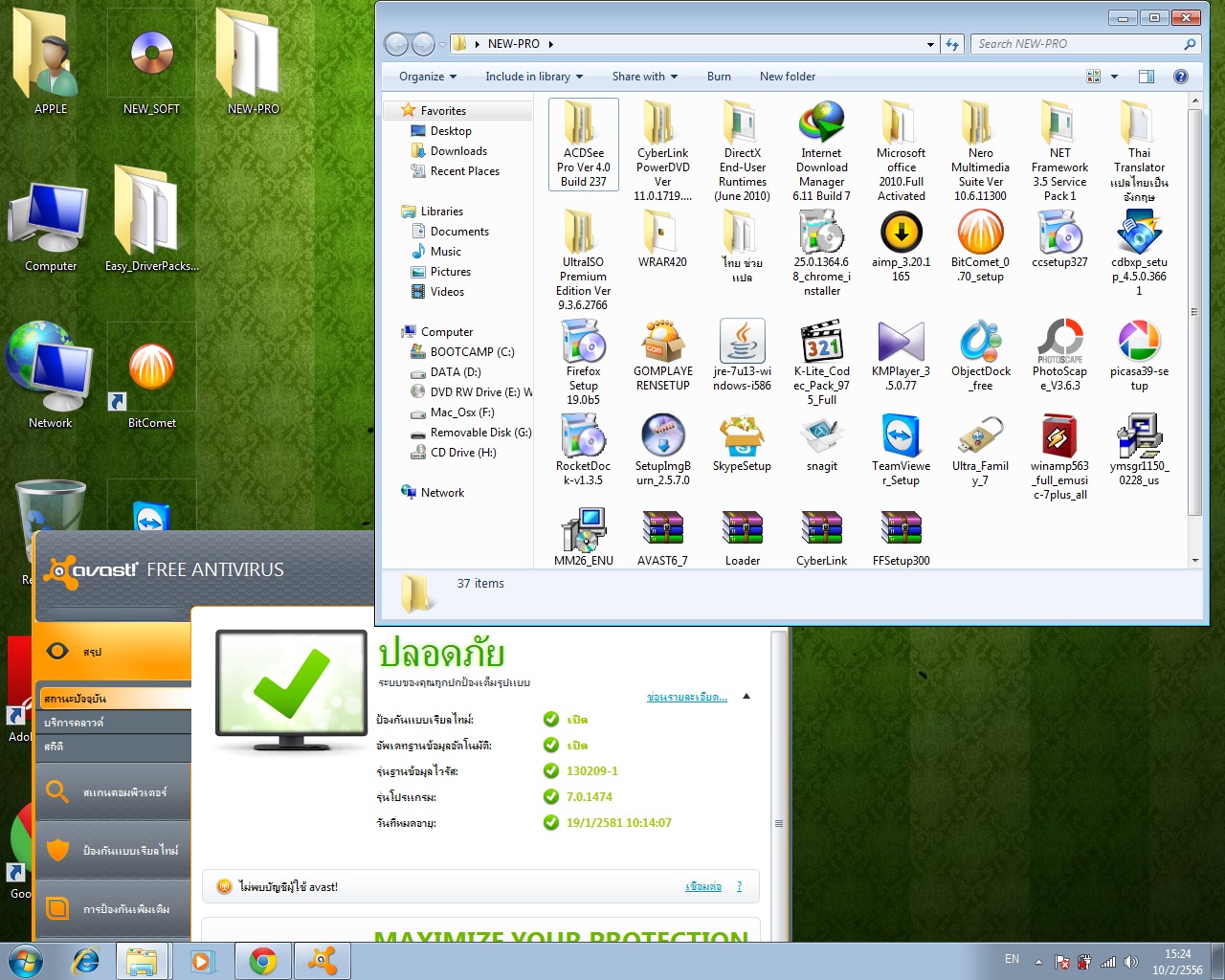Open Nero Multimedia Suite folder
Viewport: 1225px width, 980px height.
click(981, 151)
